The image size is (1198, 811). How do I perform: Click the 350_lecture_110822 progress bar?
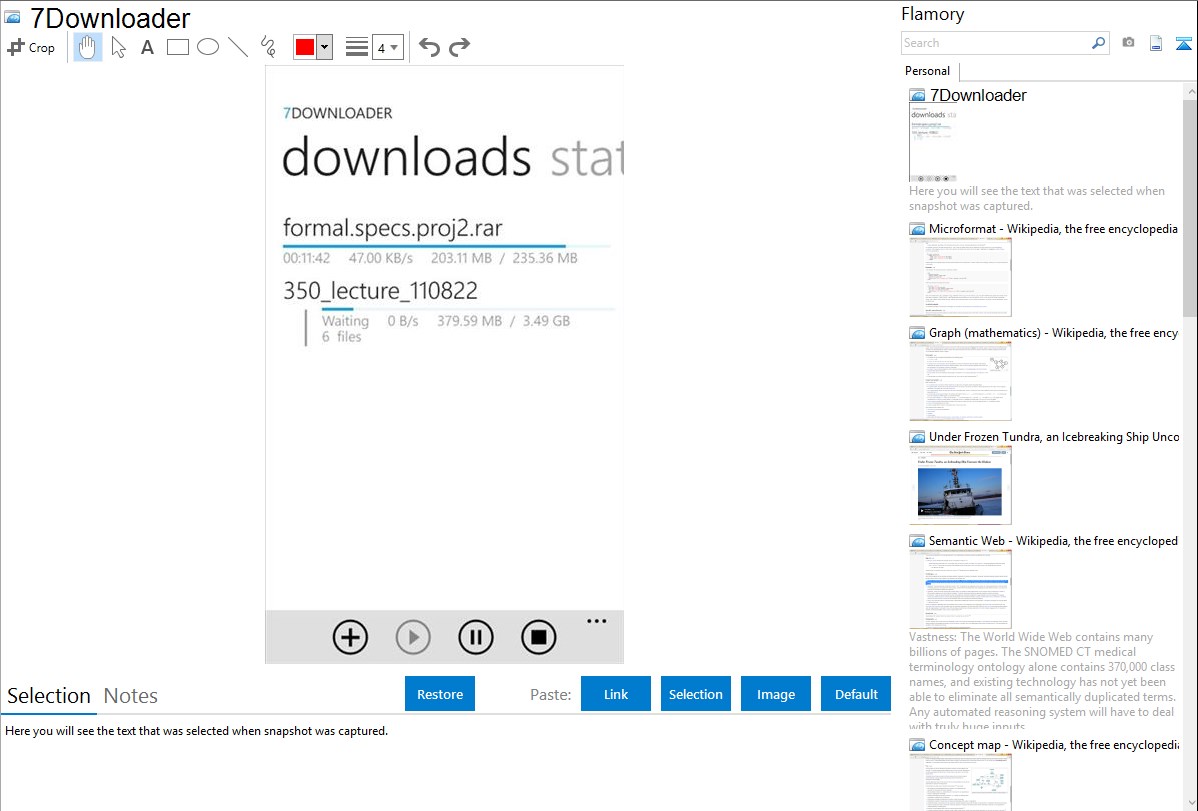[468, 309]
